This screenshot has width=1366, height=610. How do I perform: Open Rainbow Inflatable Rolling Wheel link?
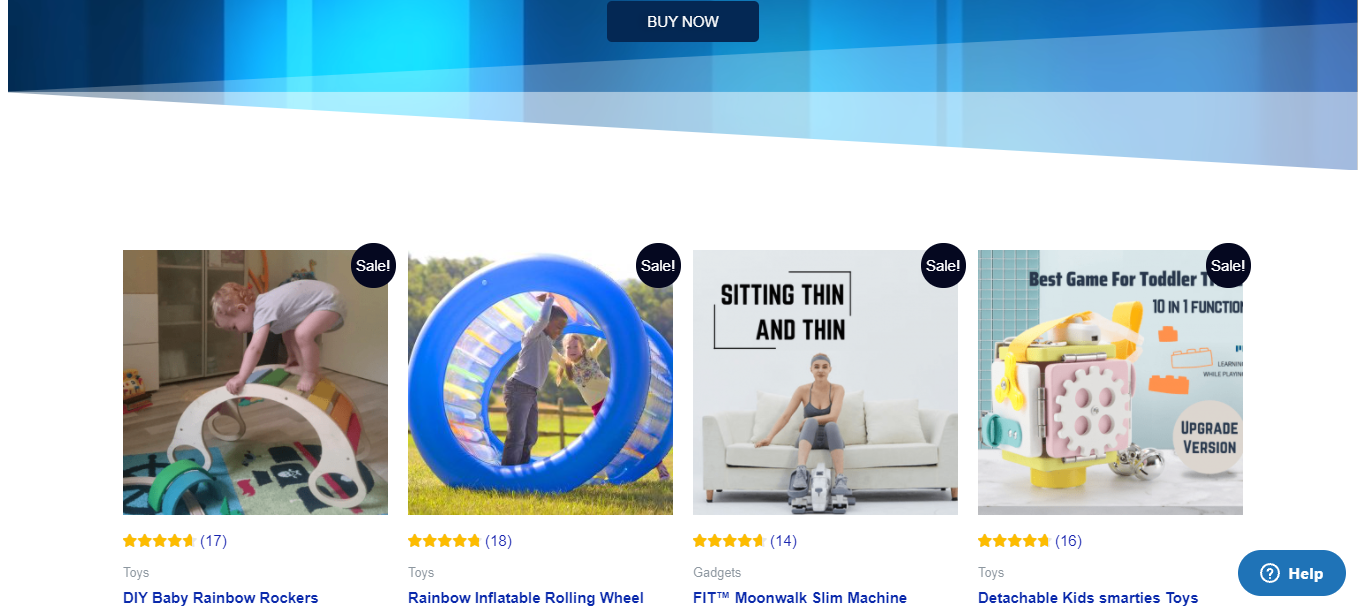coord(526,598)
